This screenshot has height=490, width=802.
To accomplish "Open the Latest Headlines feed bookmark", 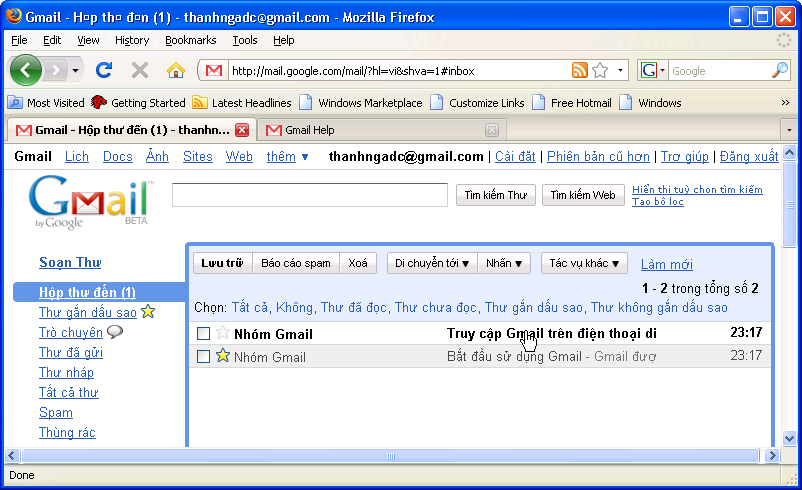I will [242, 103].
